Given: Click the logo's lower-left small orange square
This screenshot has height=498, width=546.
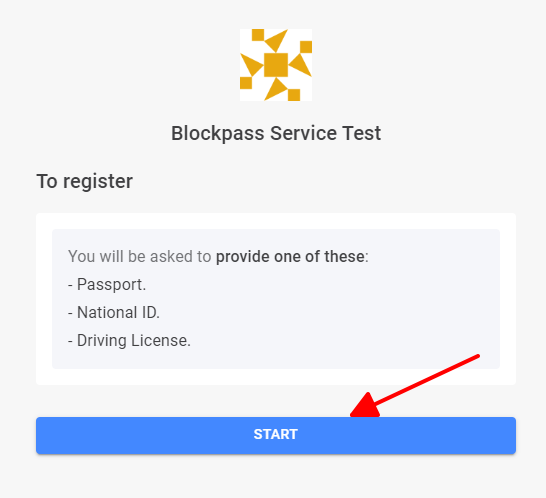Looking at the screenshot, I should 246,83.
